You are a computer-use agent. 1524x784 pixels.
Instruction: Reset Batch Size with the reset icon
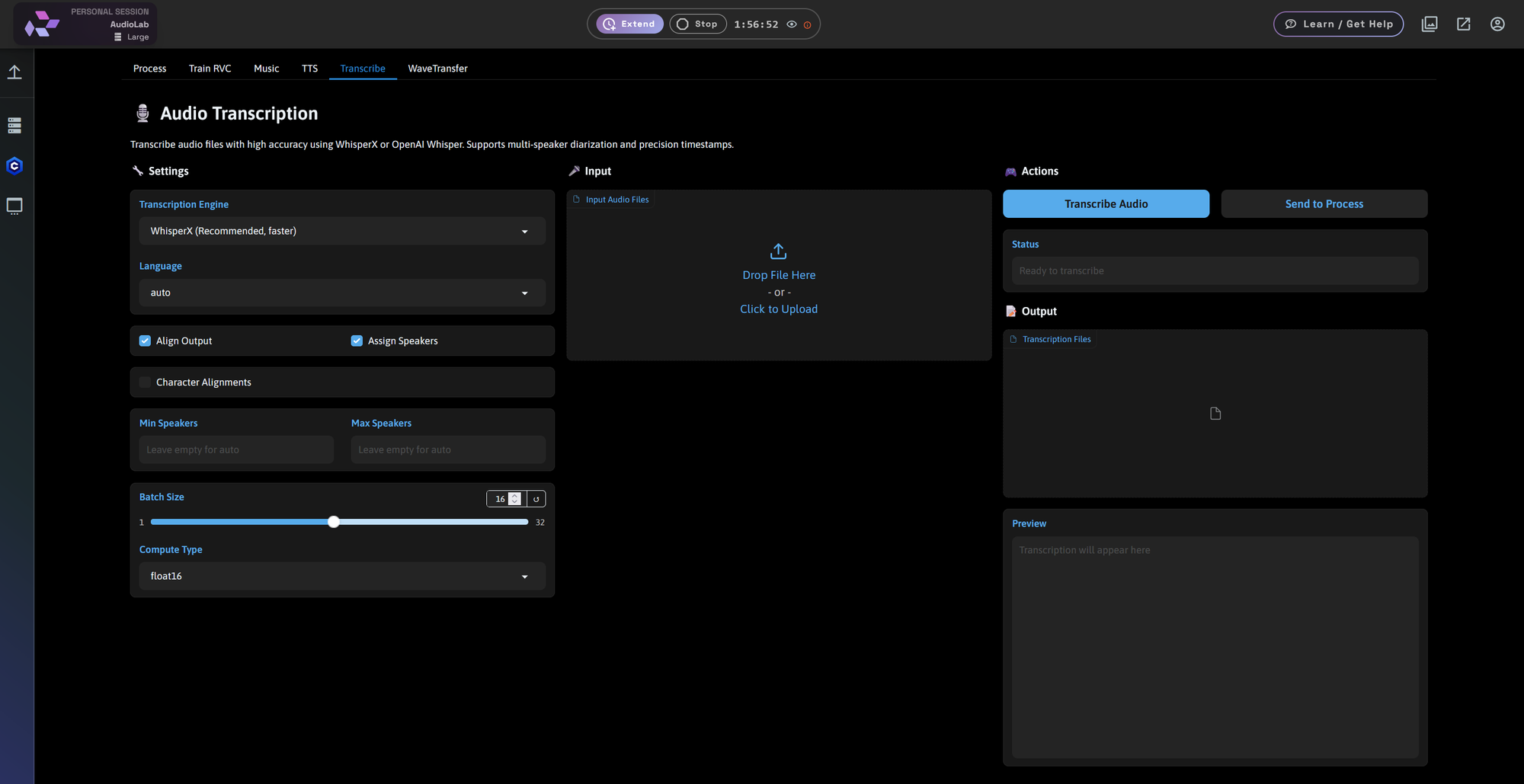tap(536, 499)
